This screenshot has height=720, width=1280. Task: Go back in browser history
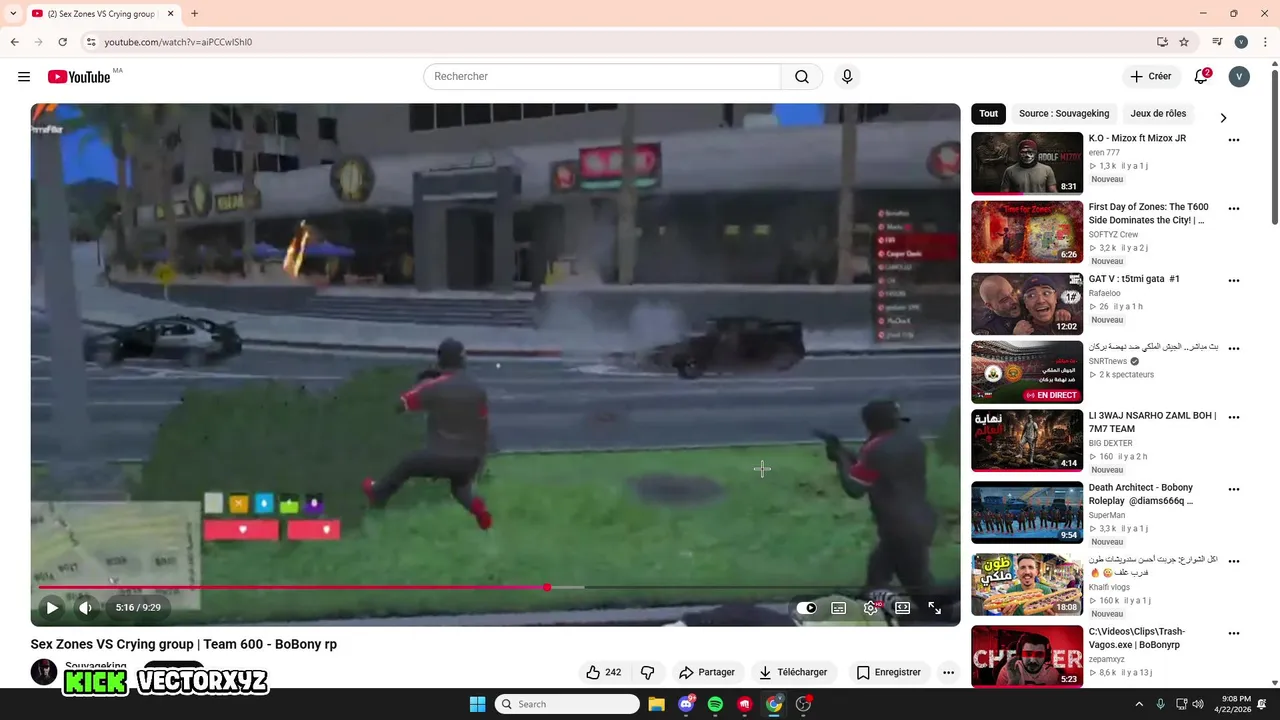14,42
